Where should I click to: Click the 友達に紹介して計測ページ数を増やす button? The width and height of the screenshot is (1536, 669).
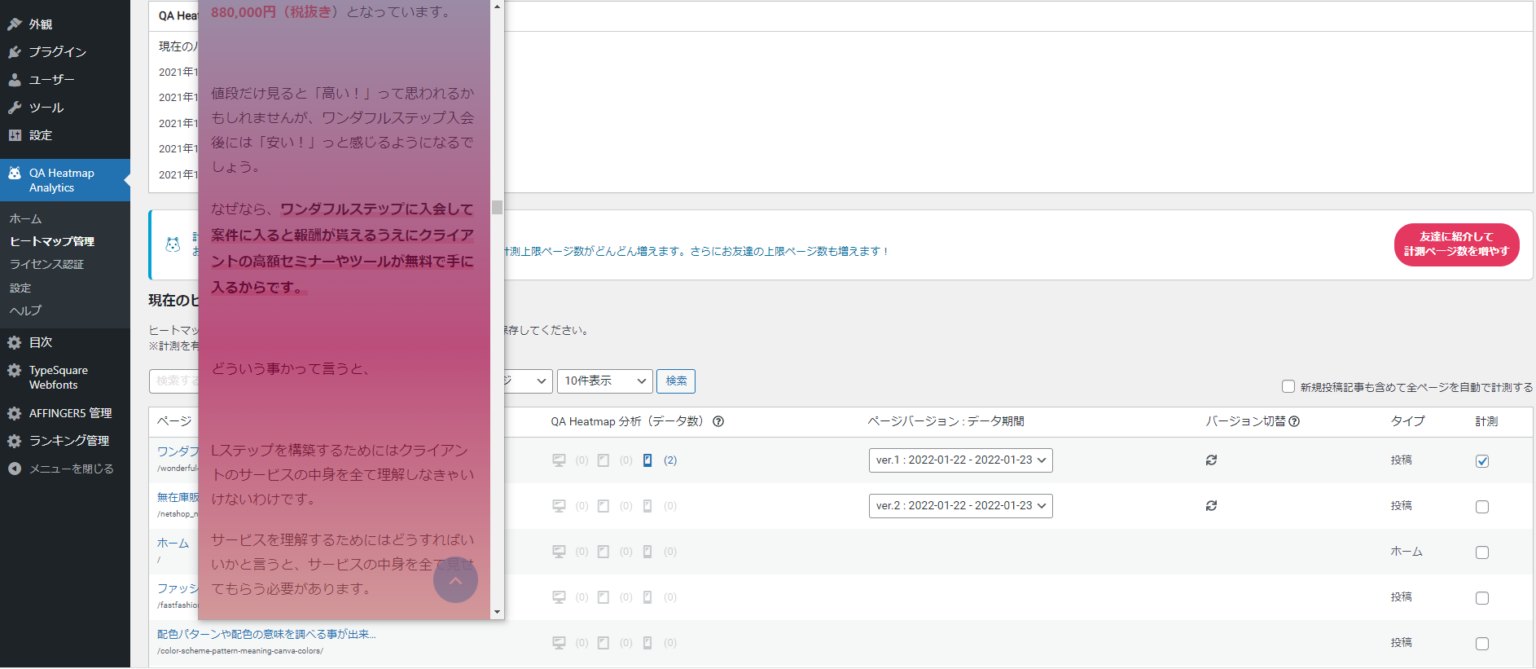click(1456, 244)
